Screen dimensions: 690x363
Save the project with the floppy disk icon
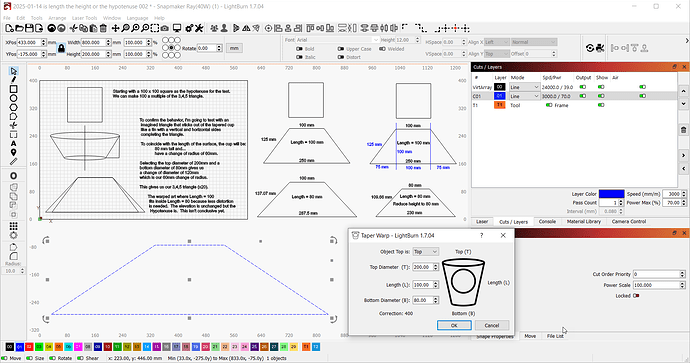coord(29,29)
